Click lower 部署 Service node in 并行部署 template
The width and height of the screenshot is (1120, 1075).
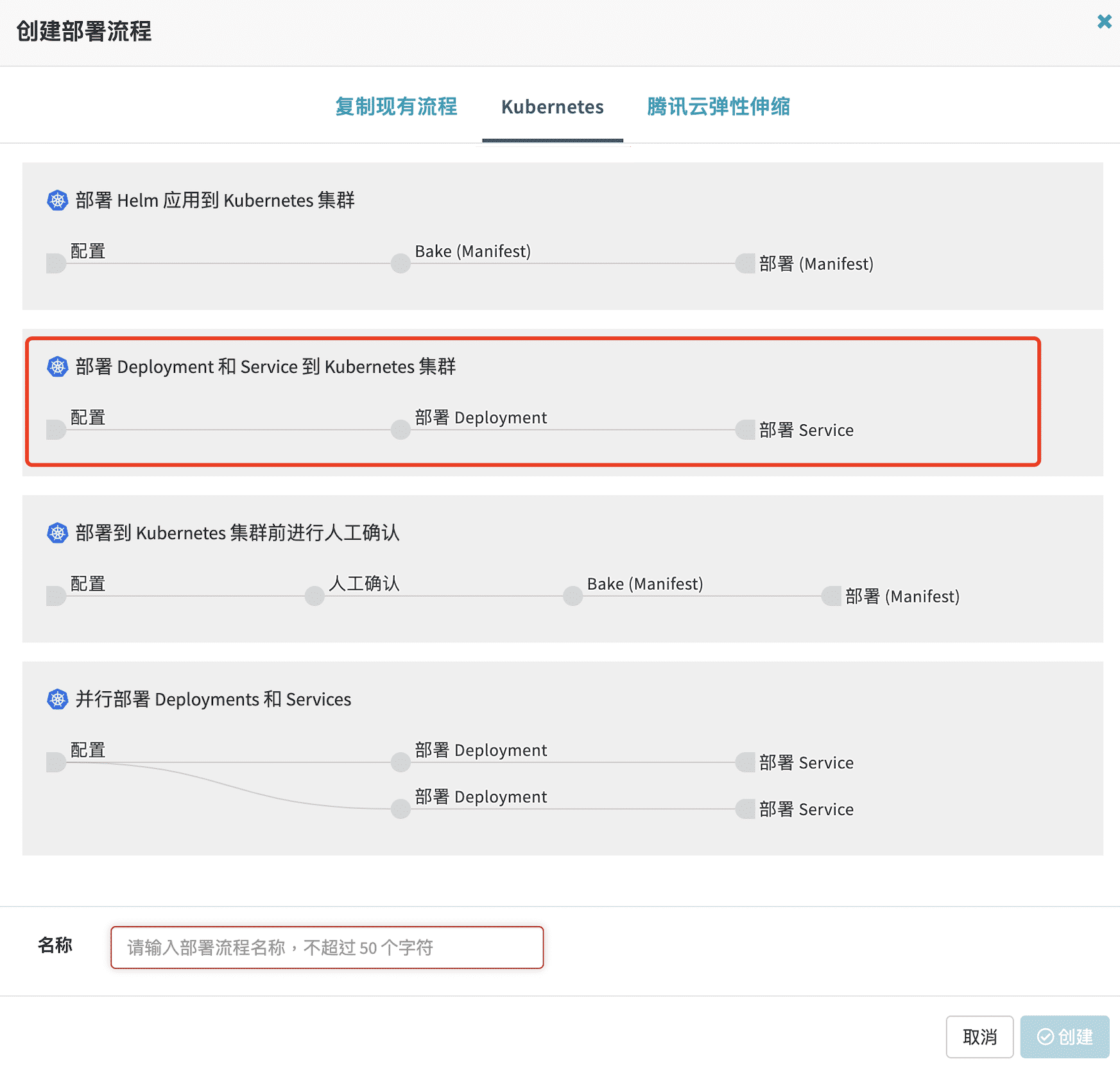coord(745,809)
